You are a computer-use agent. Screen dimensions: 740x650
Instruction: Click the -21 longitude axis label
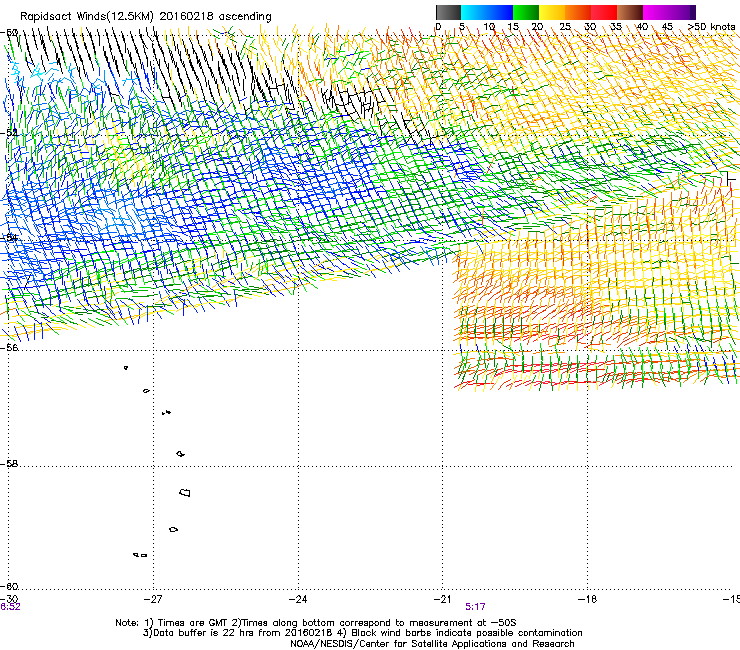442,599
